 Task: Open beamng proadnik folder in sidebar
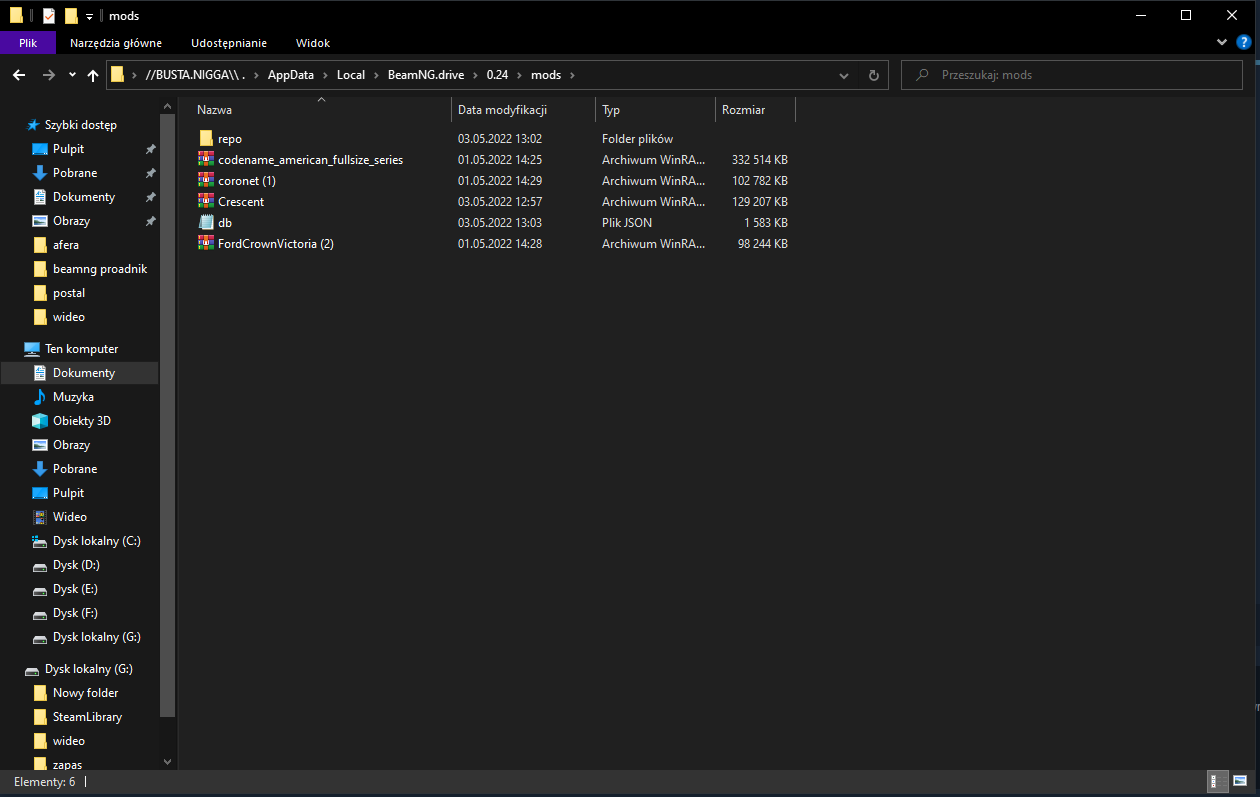100,269
